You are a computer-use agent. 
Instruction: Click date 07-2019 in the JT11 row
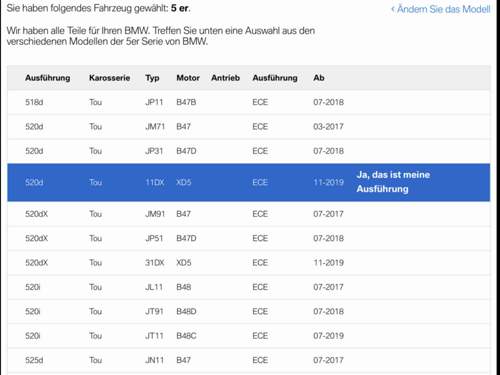(328, 336)
